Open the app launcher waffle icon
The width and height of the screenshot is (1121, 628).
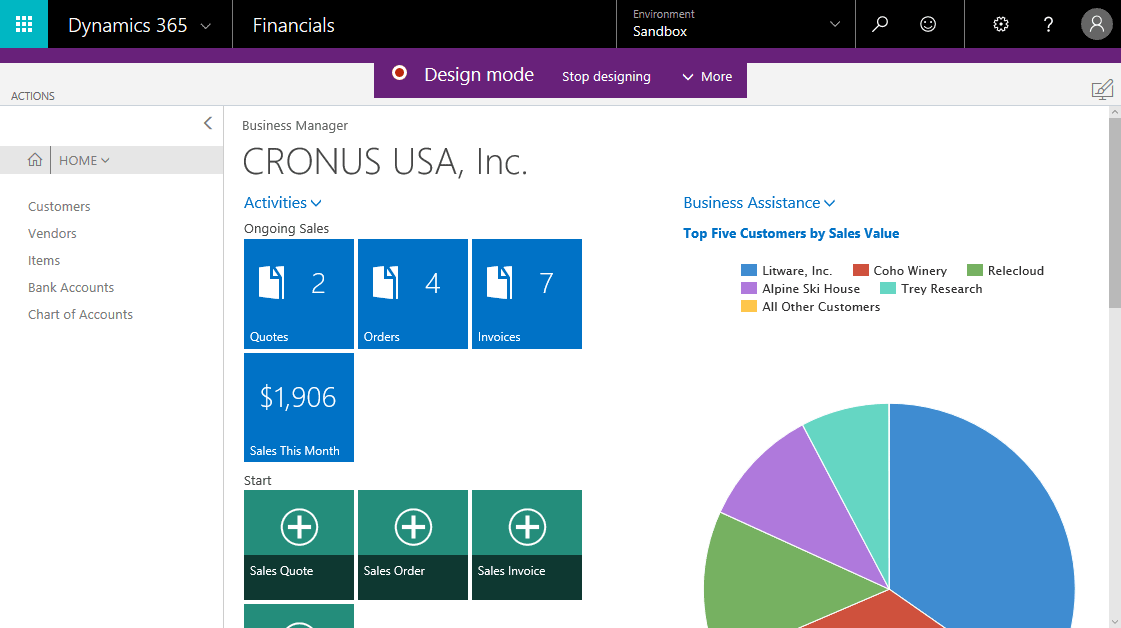24,24
